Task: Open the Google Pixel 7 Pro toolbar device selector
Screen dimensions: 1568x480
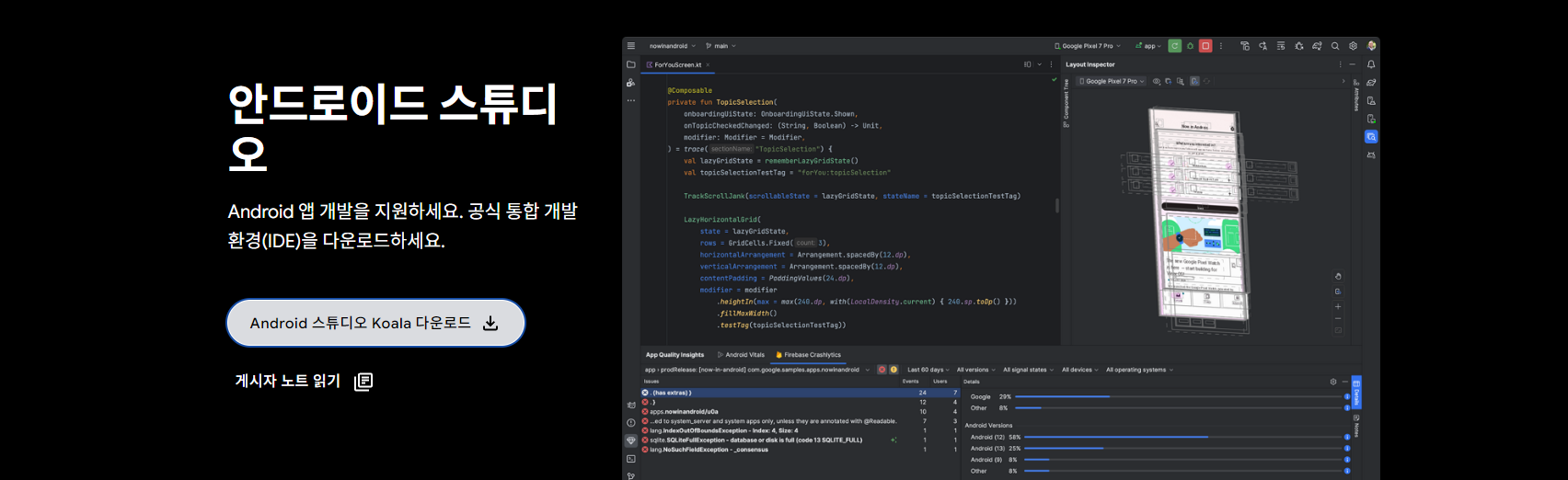Action: pyautogui.click(x=1088, y=46)
